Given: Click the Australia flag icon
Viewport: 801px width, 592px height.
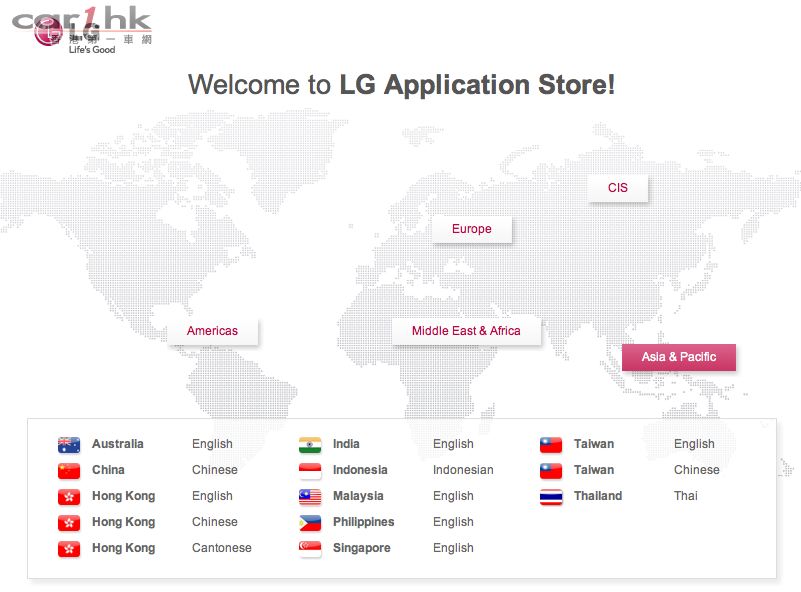Looking at the screenshot, I should click(69, 445).
